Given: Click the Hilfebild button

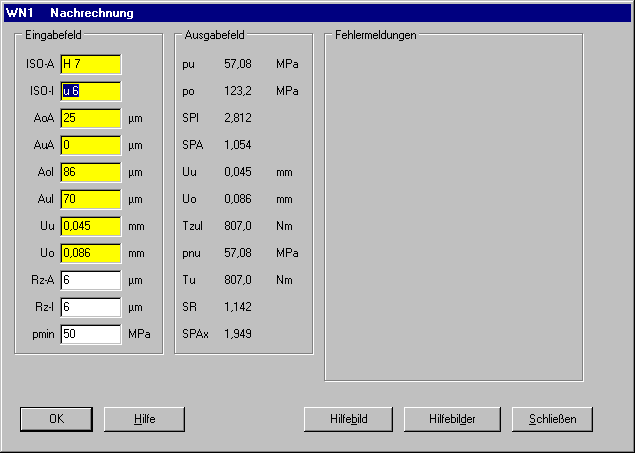Looking at the screenshot, I should [x=348, y=418].
